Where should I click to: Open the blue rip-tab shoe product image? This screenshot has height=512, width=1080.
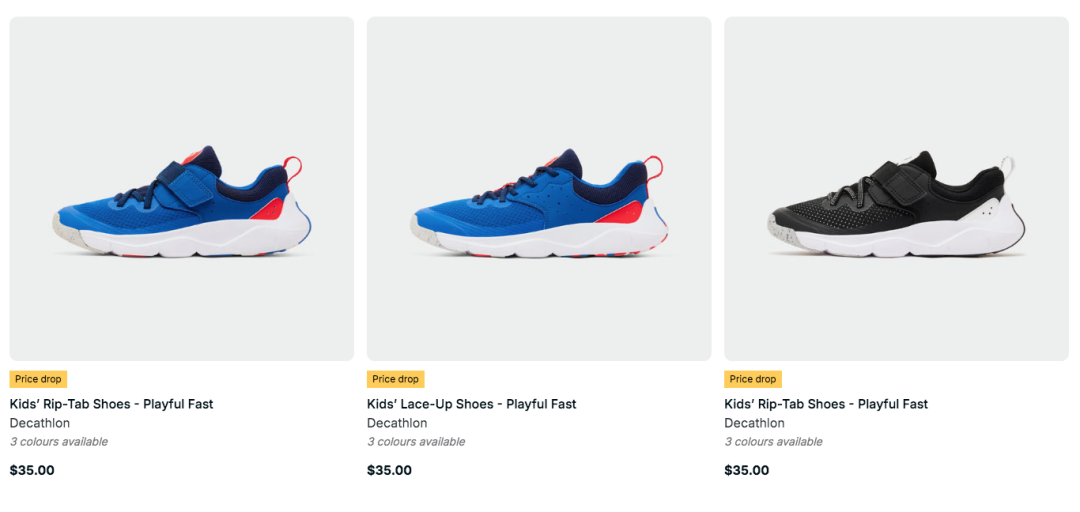pyautogui.click(x=182, y=189)
